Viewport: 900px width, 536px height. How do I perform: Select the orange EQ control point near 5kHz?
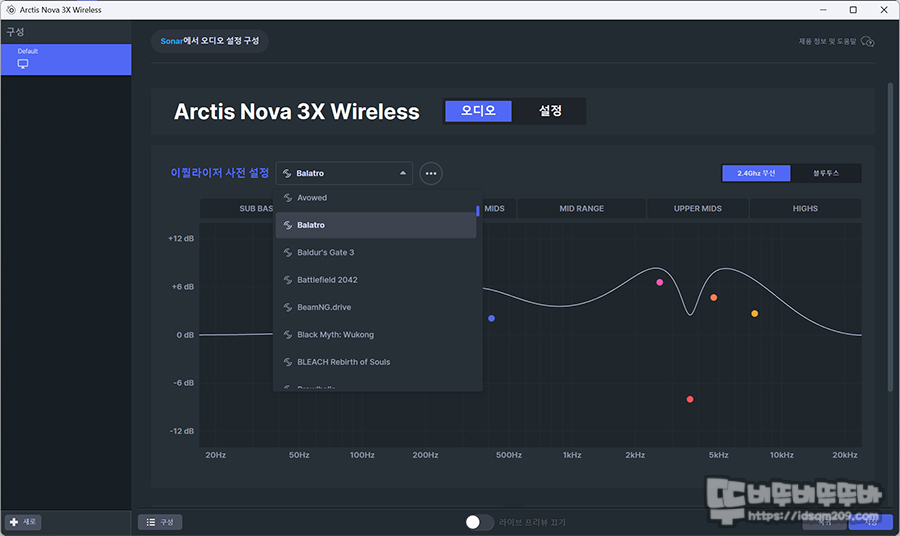713,298
